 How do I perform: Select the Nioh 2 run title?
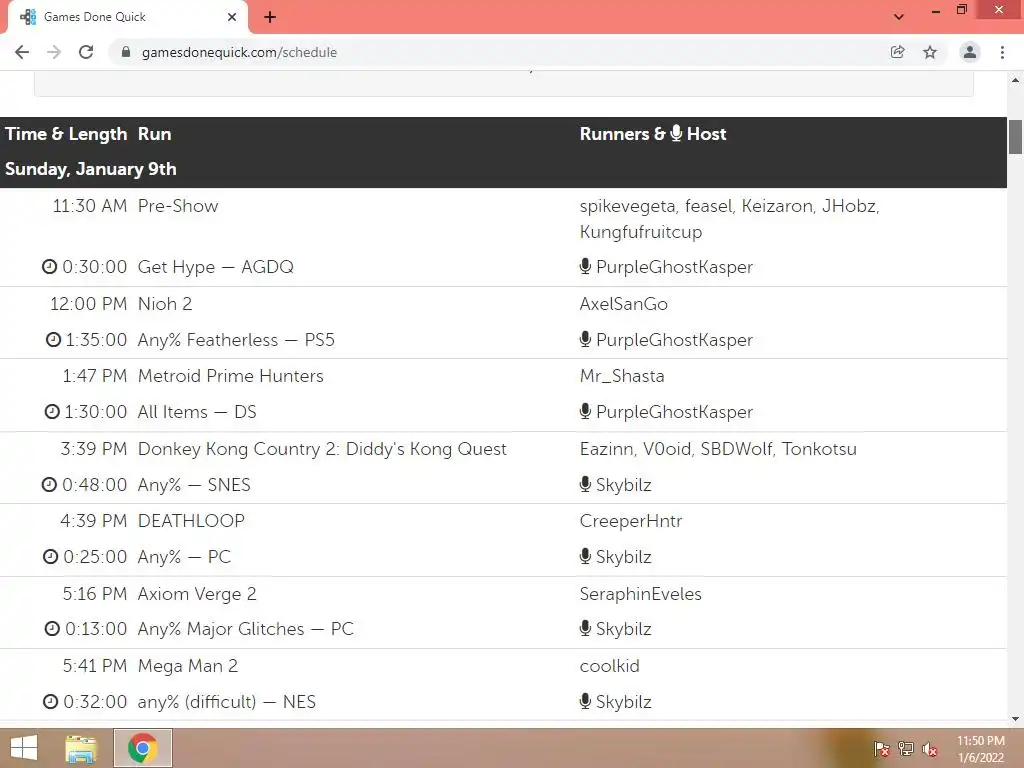(x=165, y=304)
